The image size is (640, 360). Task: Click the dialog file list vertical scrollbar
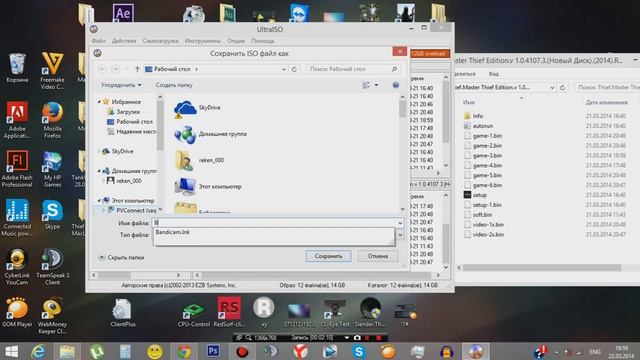tap(402, 153)
